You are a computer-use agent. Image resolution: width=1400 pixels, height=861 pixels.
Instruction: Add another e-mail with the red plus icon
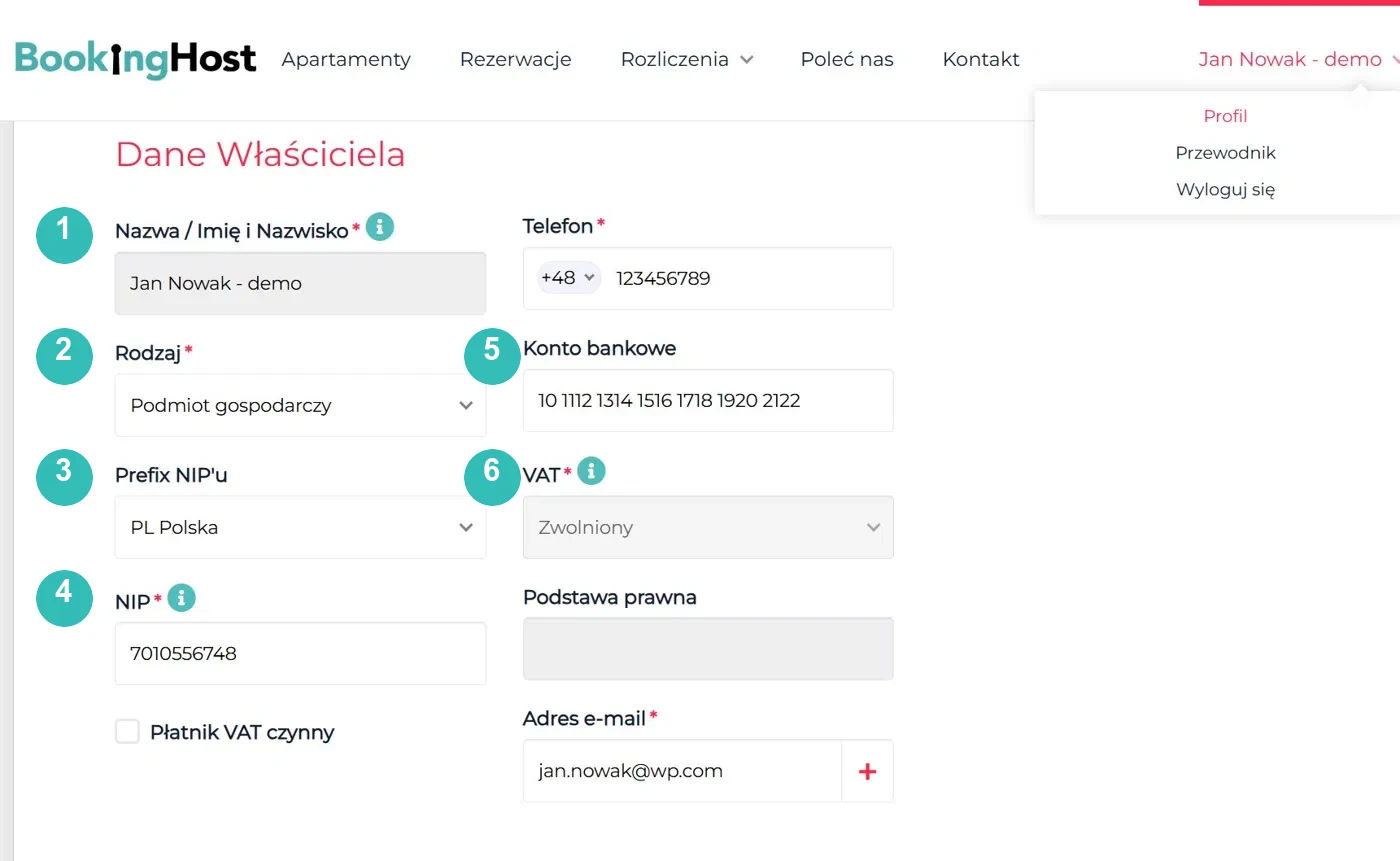867,771
